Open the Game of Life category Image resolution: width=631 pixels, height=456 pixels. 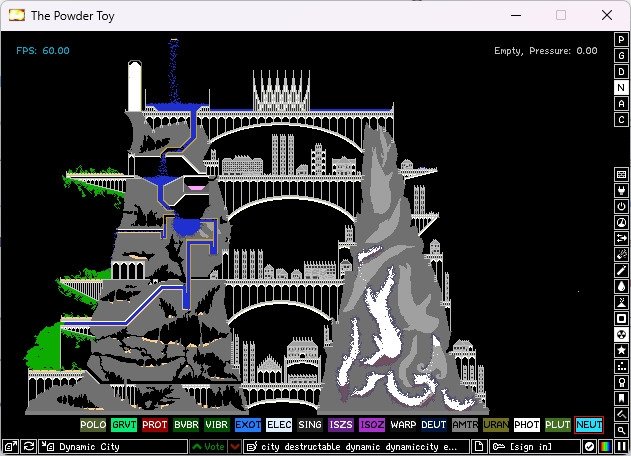pos(621,366)
